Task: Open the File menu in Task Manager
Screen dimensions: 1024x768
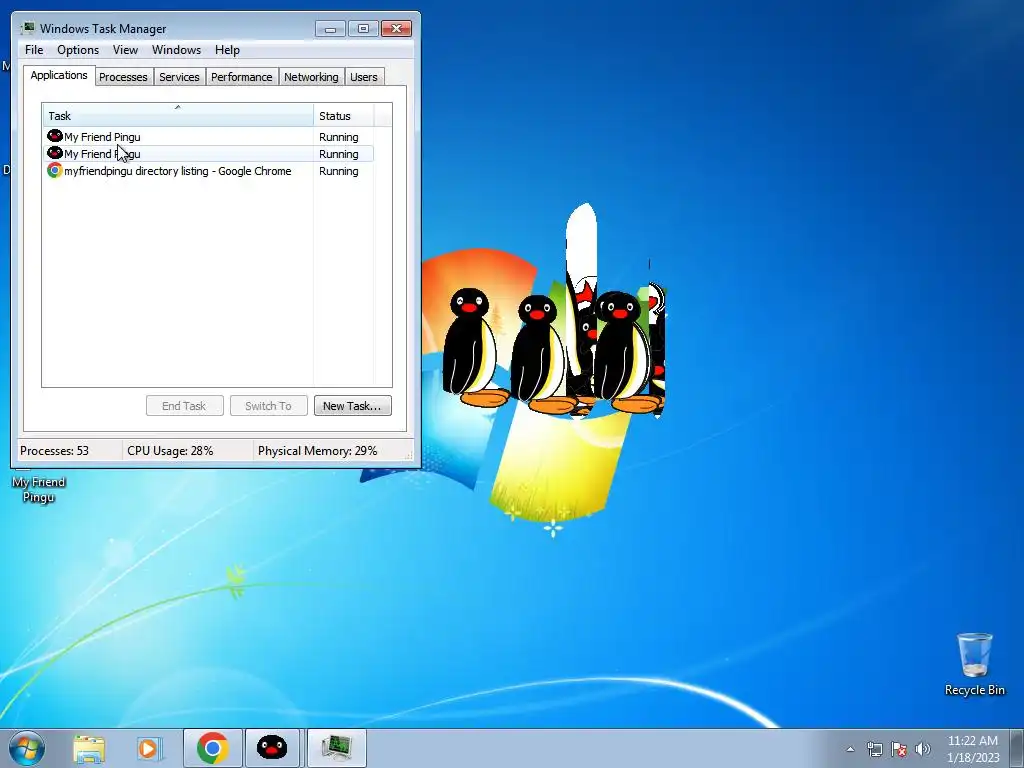Action: coord(34,50)
